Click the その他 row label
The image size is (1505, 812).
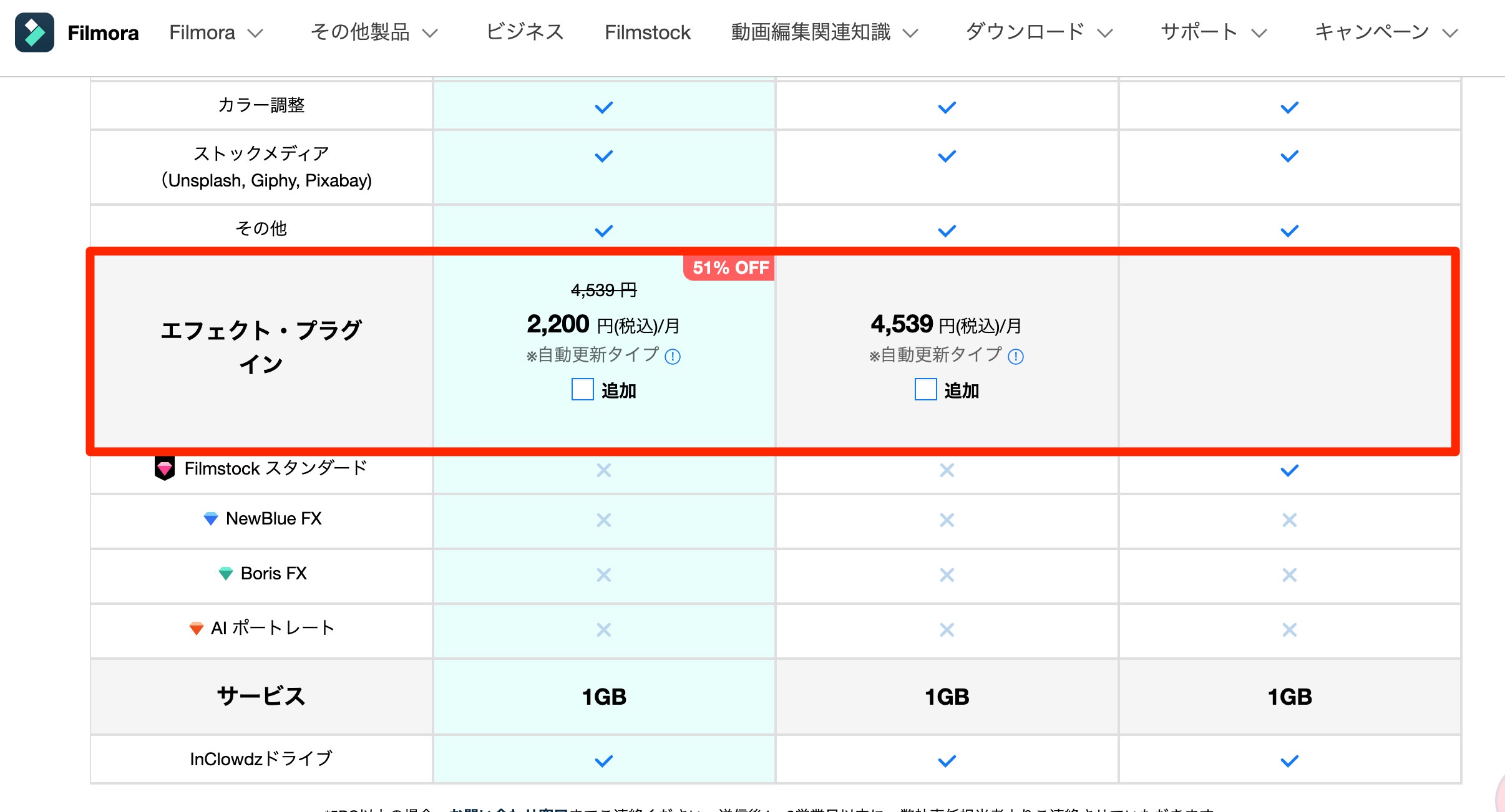pos(261,228)
